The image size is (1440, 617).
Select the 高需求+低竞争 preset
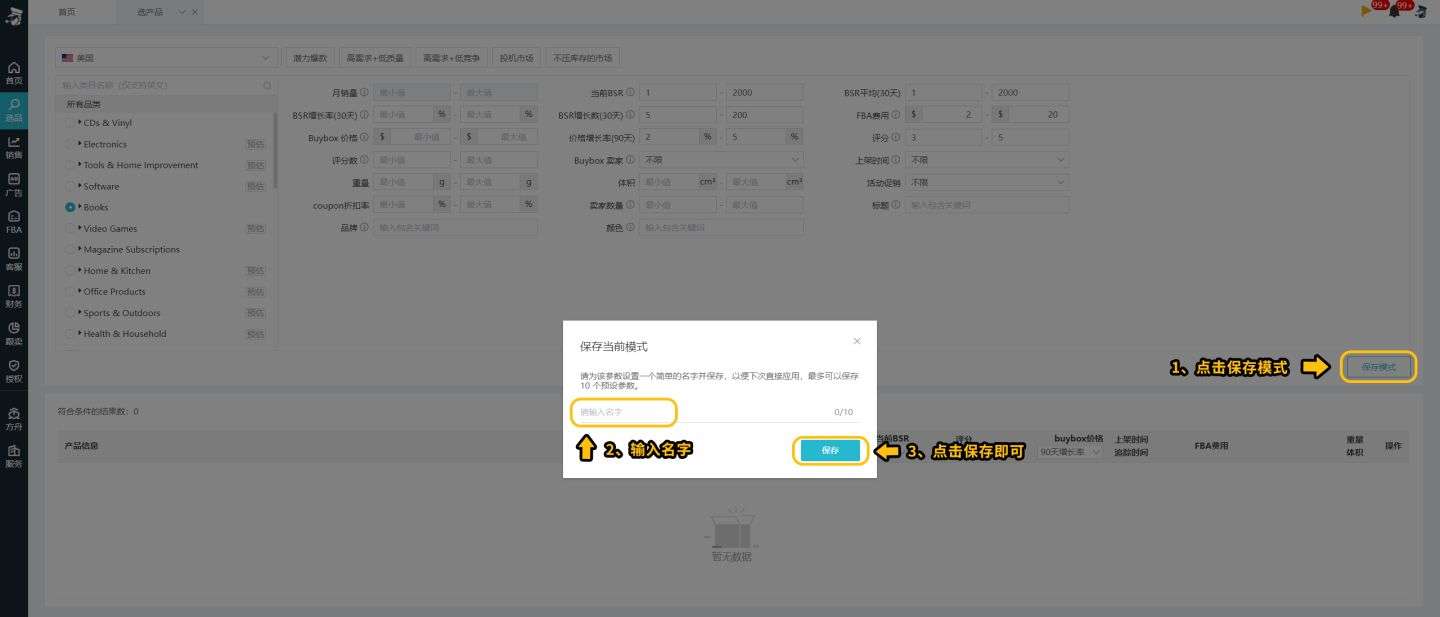(451, 58)
